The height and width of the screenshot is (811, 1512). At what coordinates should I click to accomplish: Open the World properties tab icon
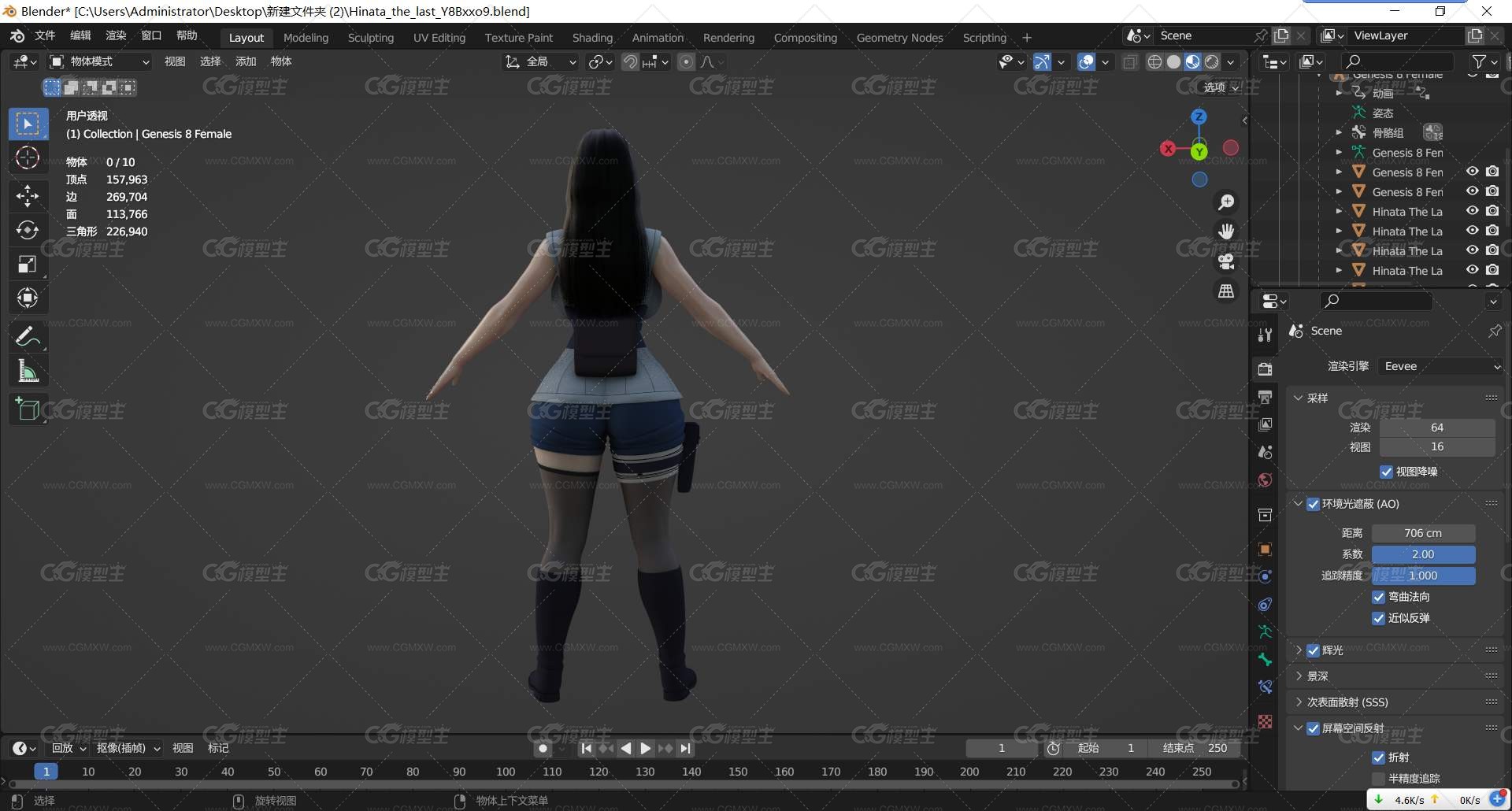[x=1266, y=480]
